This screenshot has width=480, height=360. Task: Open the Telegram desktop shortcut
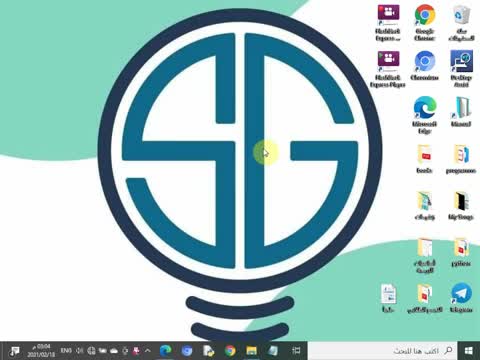461,298
